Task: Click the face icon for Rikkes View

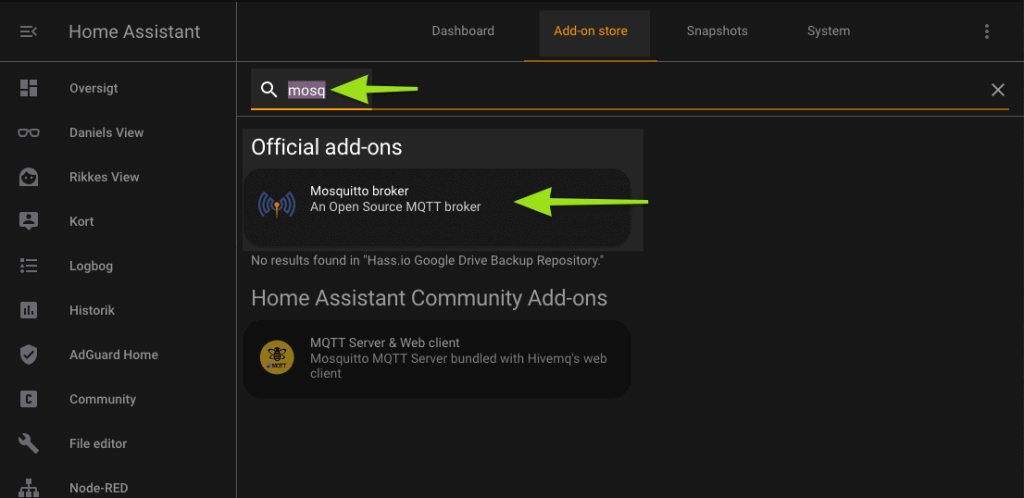Action: 29,177
